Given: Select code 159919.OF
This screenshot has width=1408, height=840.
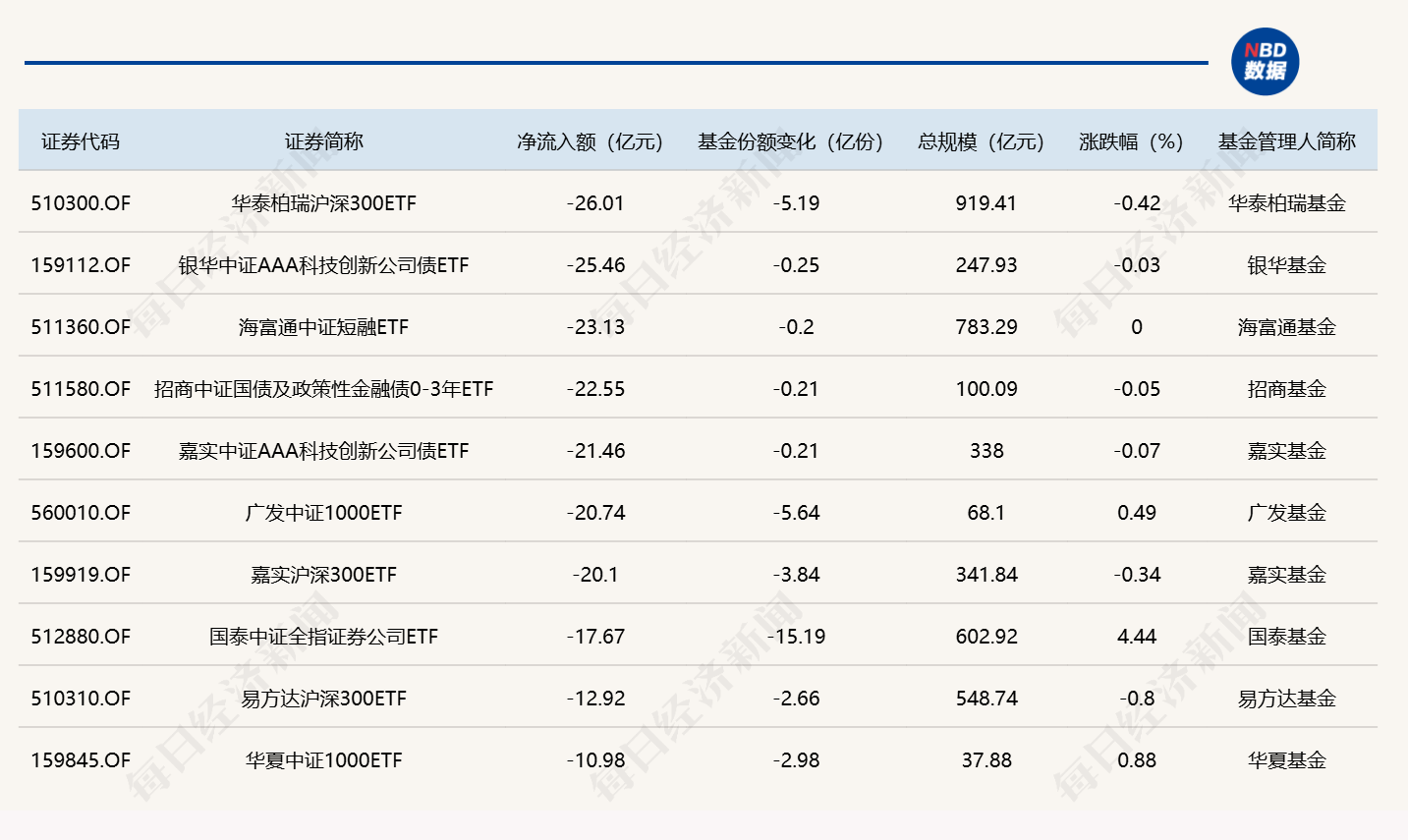Looking at the screenshot, I should 81,575.
